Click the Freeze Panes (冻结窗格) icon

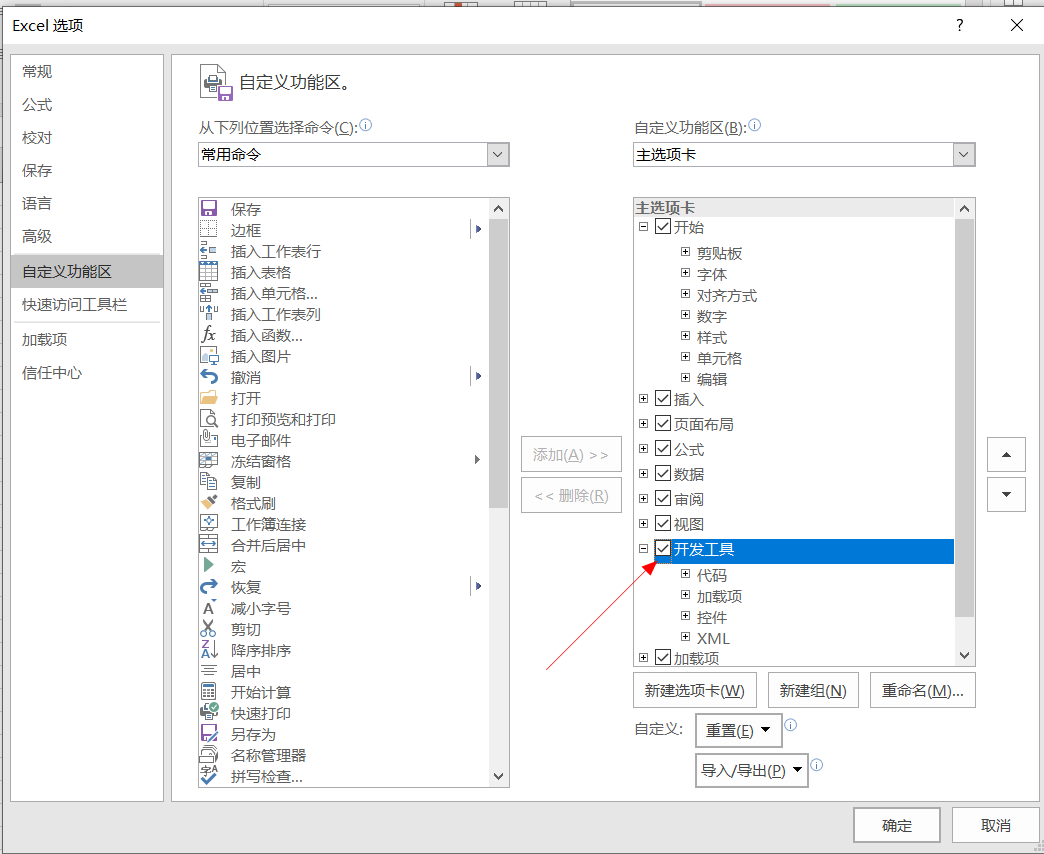point(209,461)
